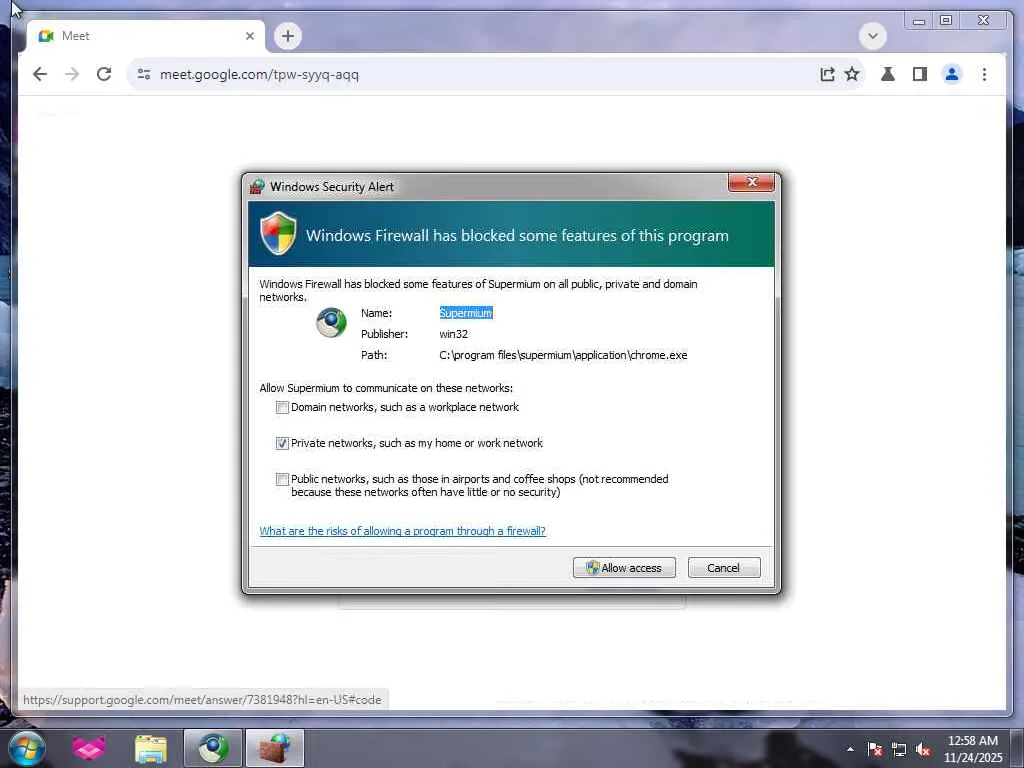1024x768 pixels.
Task: Toggle the browser side panel icon
Action: (920, 74)
